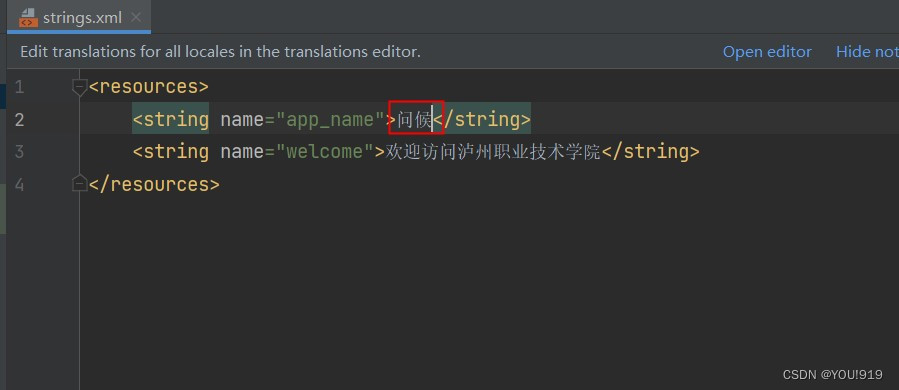Click closing </string> tag on line 3

651,152
